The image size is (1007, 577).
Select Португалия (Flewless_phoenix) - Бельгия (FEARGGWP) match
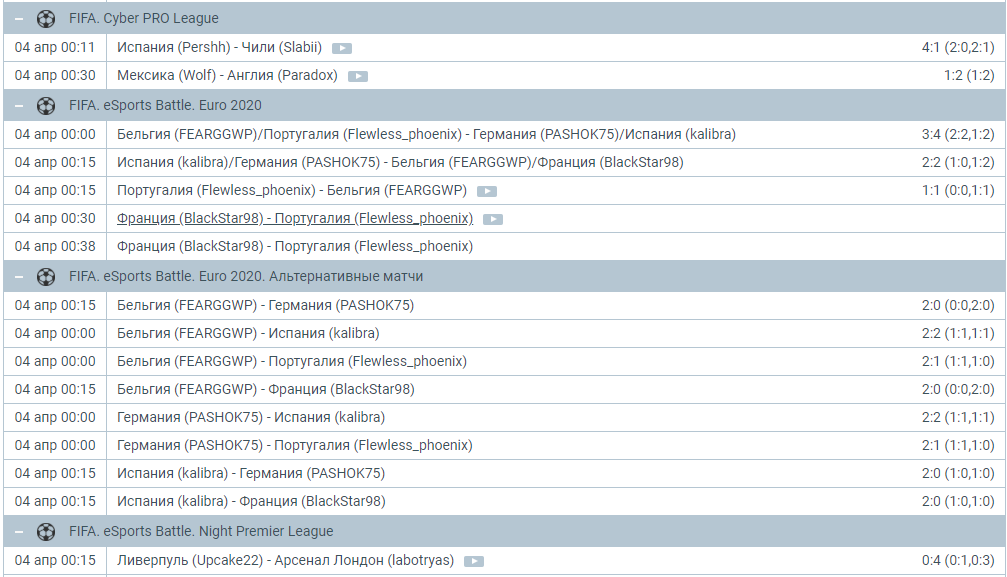292,190
